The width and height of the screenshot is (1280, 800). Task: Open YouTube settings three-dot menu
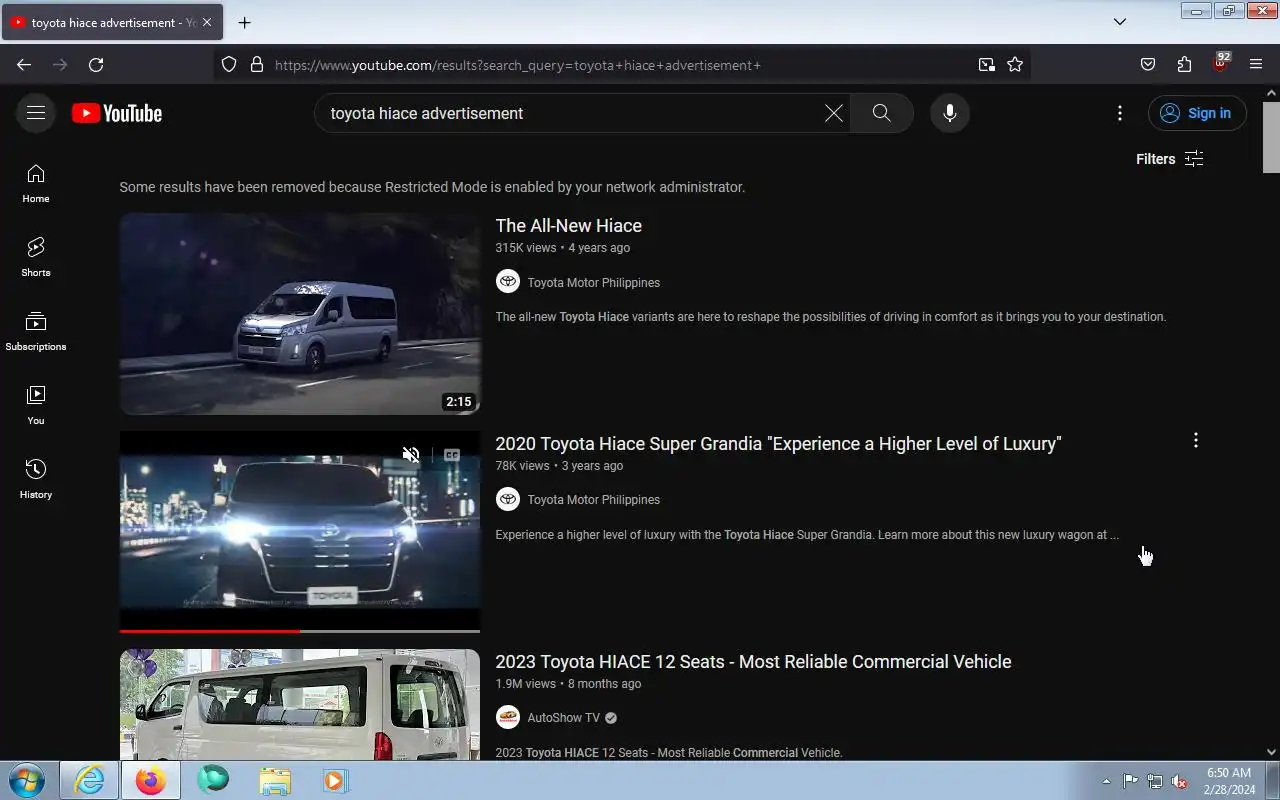click(1120, 113)
